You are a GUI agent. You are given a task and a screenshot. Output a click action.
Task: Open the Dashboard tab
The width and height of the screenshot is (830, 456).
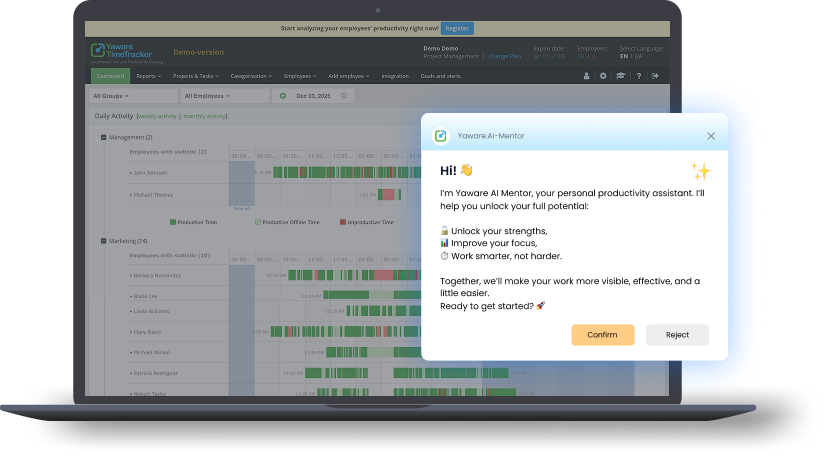pos(110,76)
